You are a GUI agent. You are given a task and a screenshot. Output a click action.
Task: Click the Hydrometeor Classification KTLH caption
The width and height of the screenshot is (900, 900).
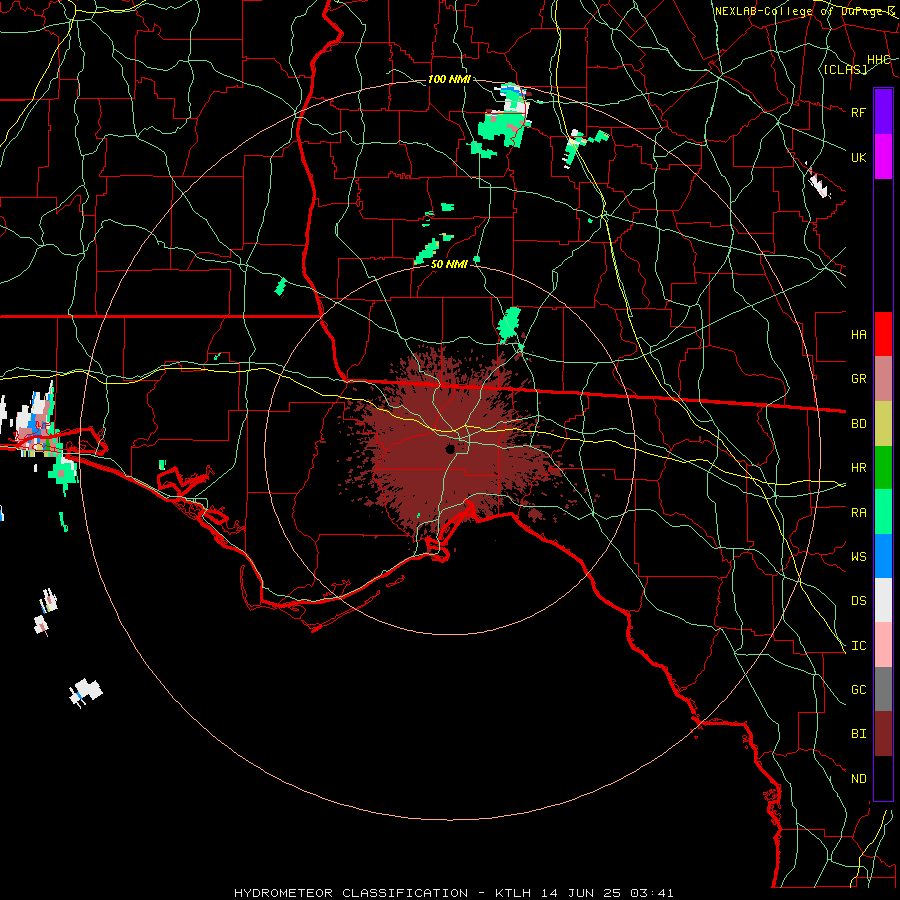coord(453,893)
